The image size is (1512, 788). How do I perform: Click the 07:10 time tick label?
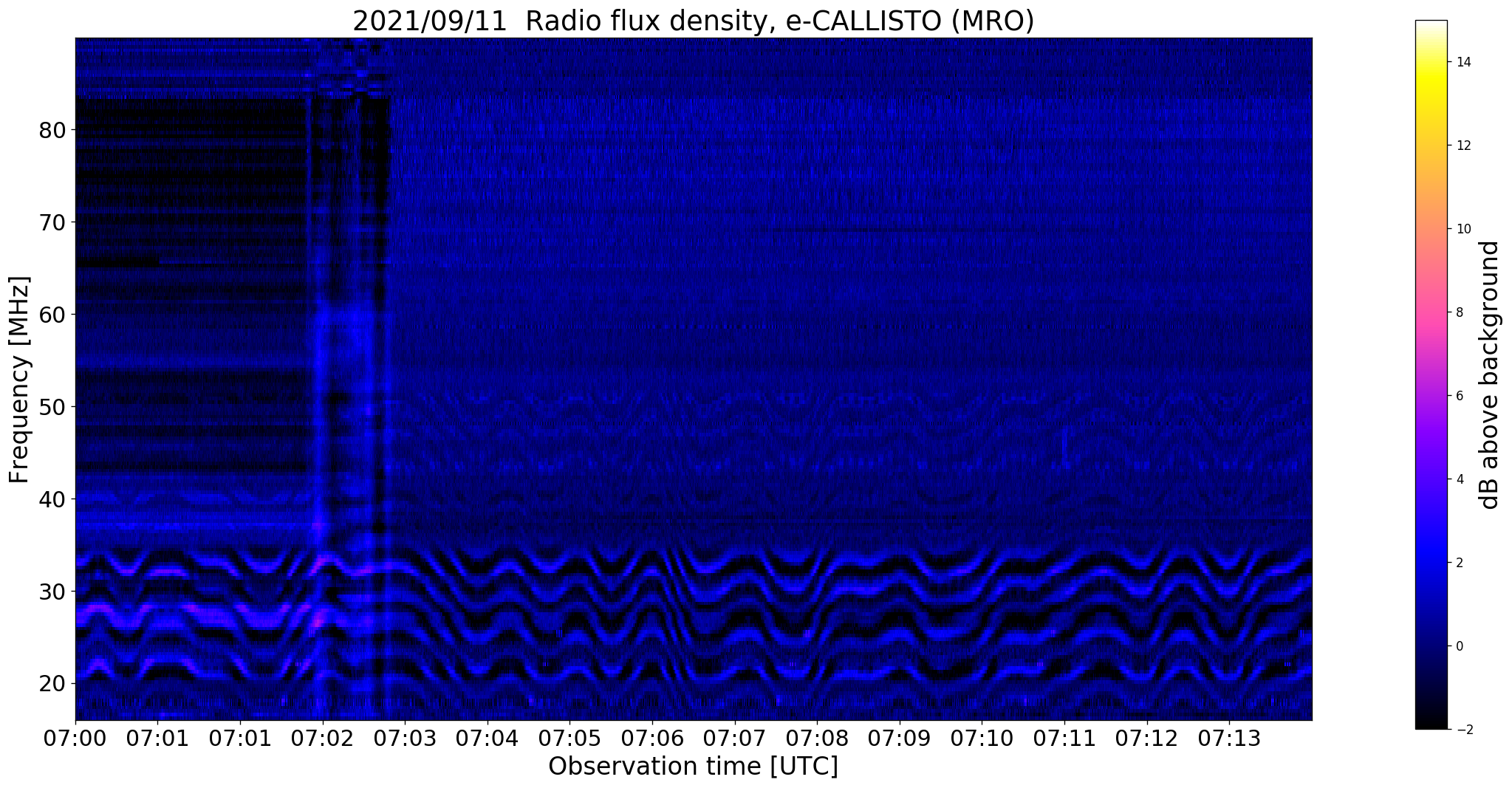982,739
